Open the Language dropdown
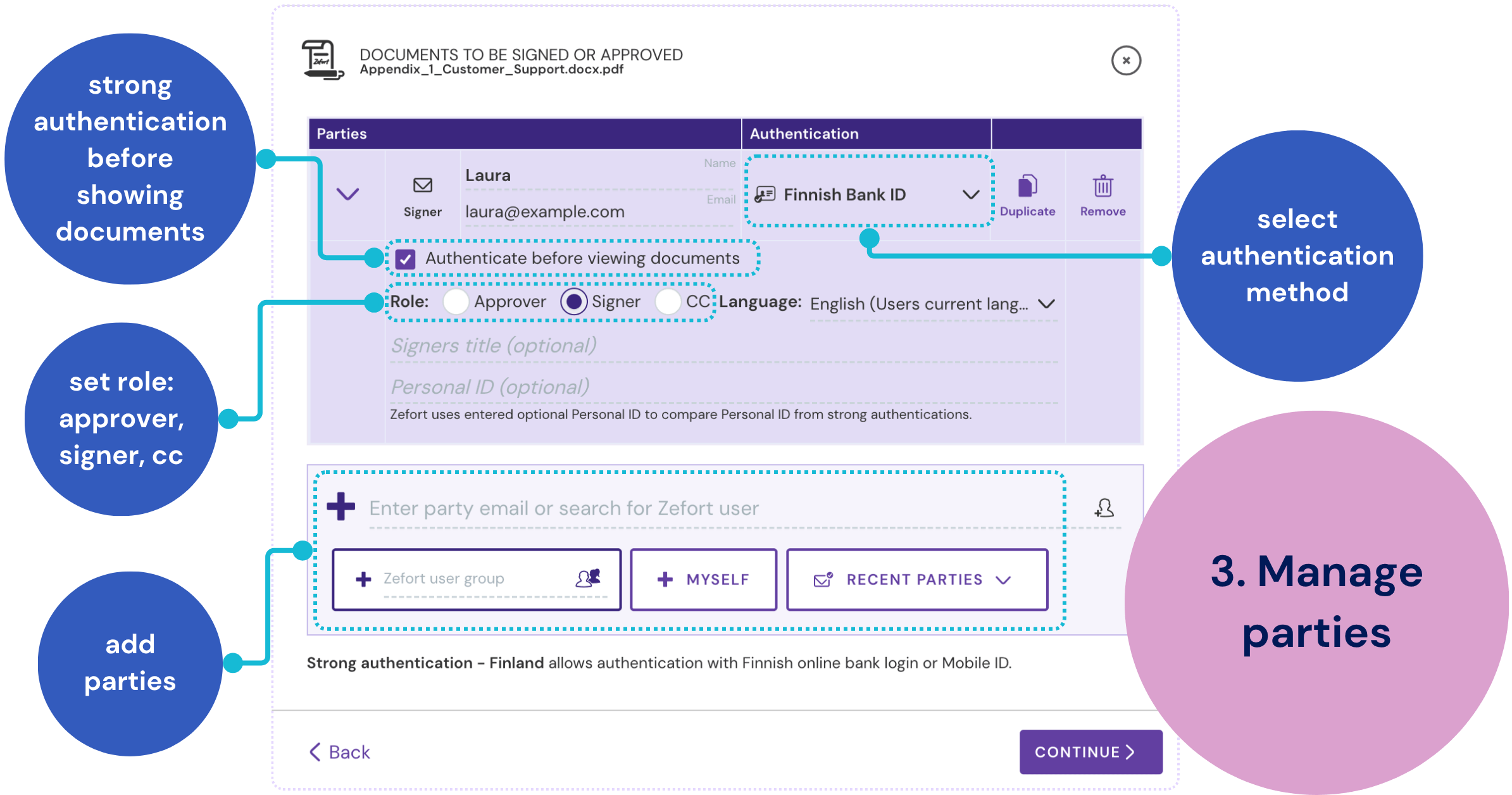This screenshot has height=795, width=1512. (x=933, y=304)
